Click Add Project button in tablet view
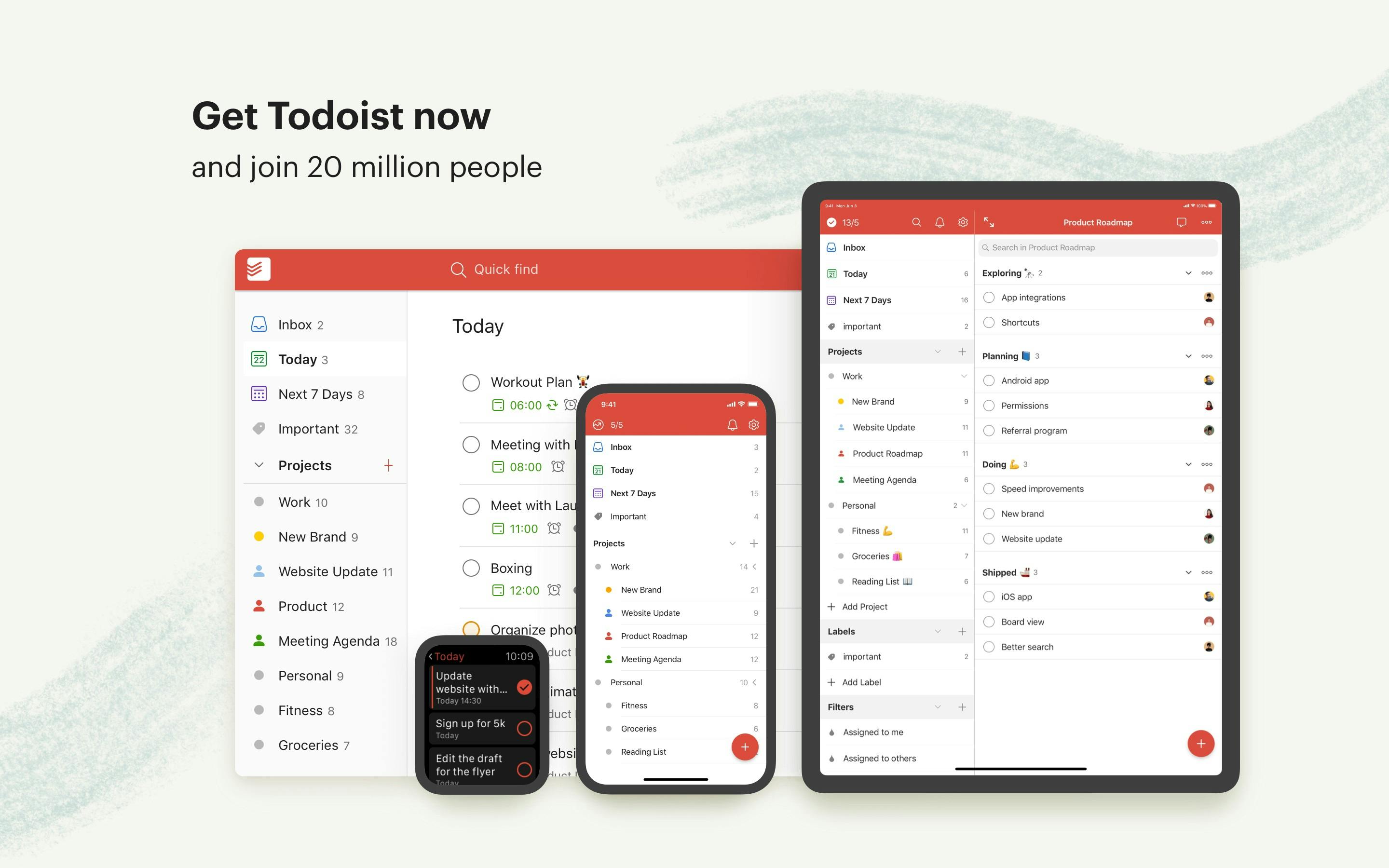 [x=862, y=607]
